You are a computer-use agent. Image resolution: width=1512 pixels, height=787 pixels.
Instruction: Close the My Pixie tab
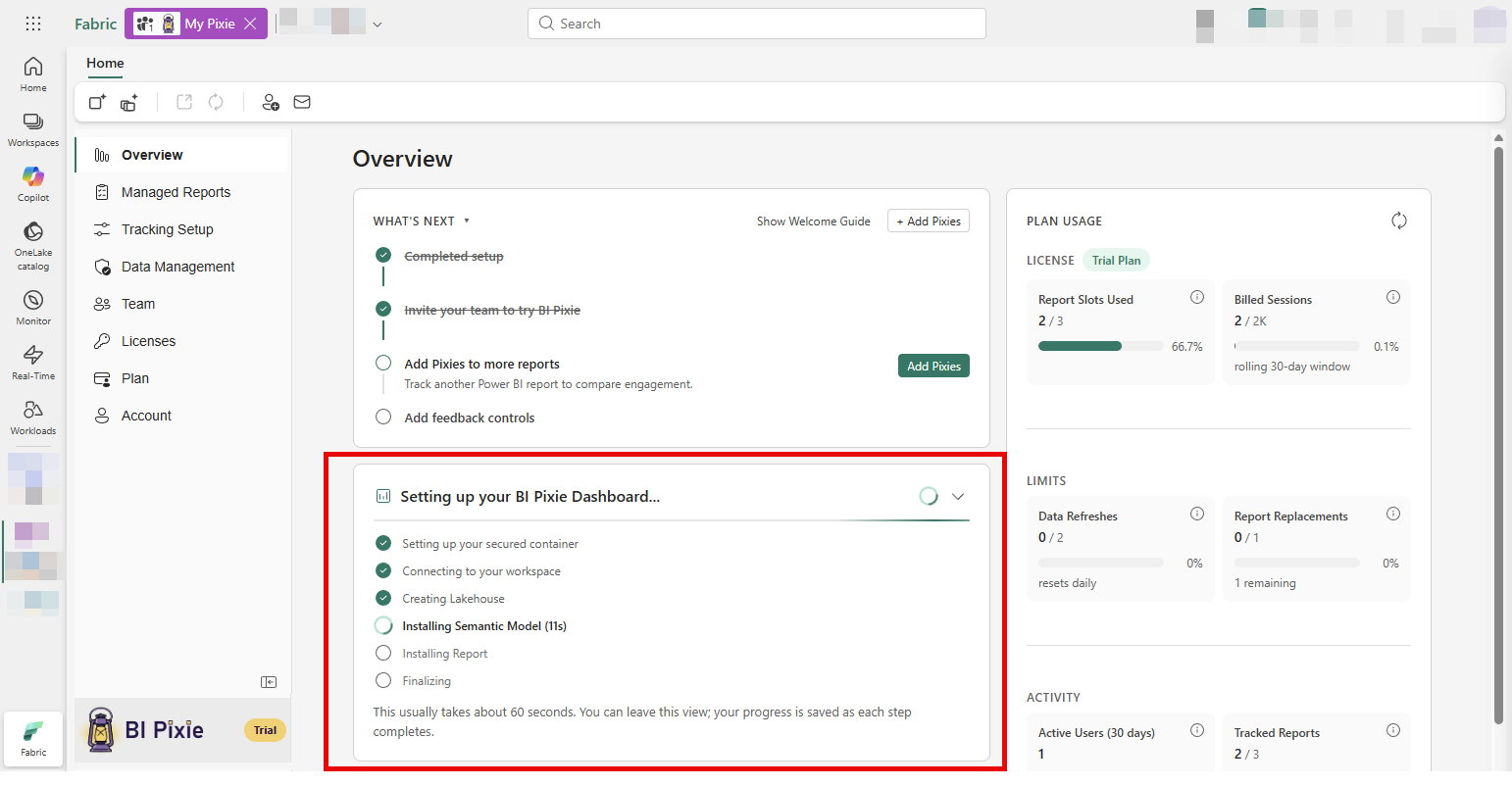(x=250, y=24)
